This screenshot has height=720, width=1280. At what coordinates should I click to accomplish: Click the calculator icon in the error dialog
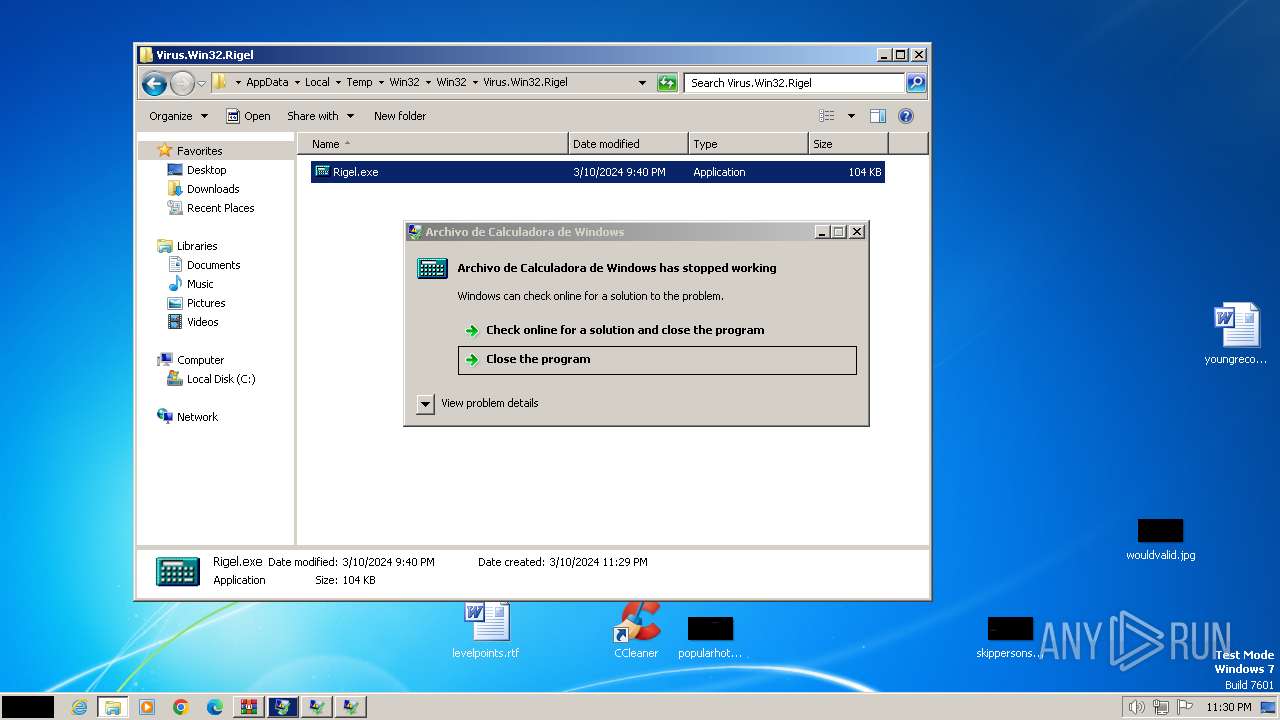(x=432, y=268)
